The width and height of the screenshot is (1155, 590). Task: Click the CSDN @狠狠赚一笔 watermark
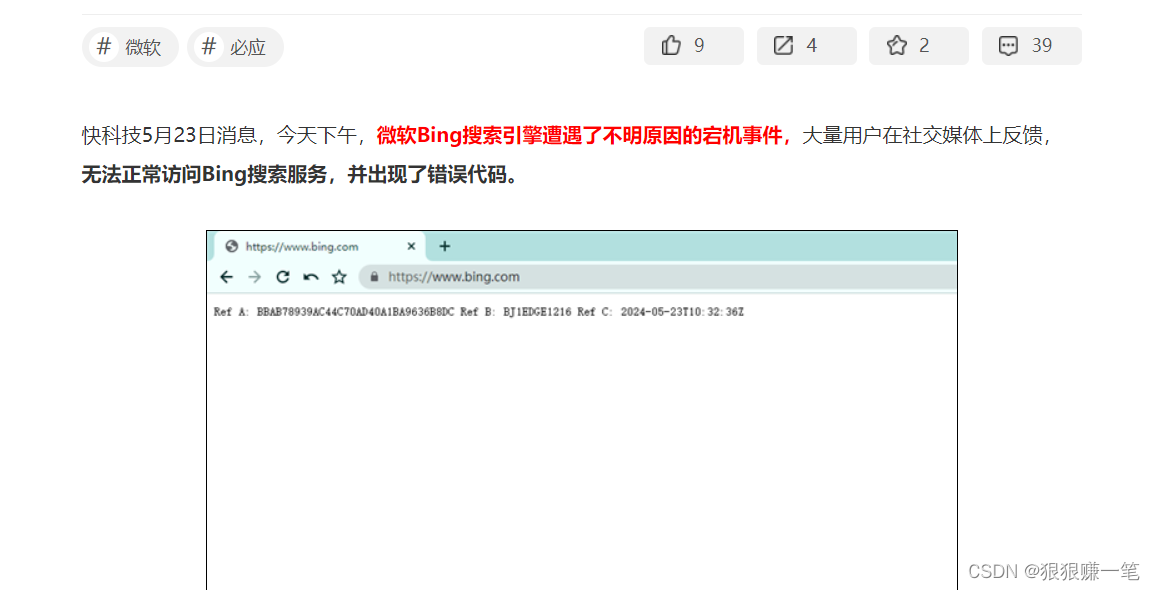1053,571
